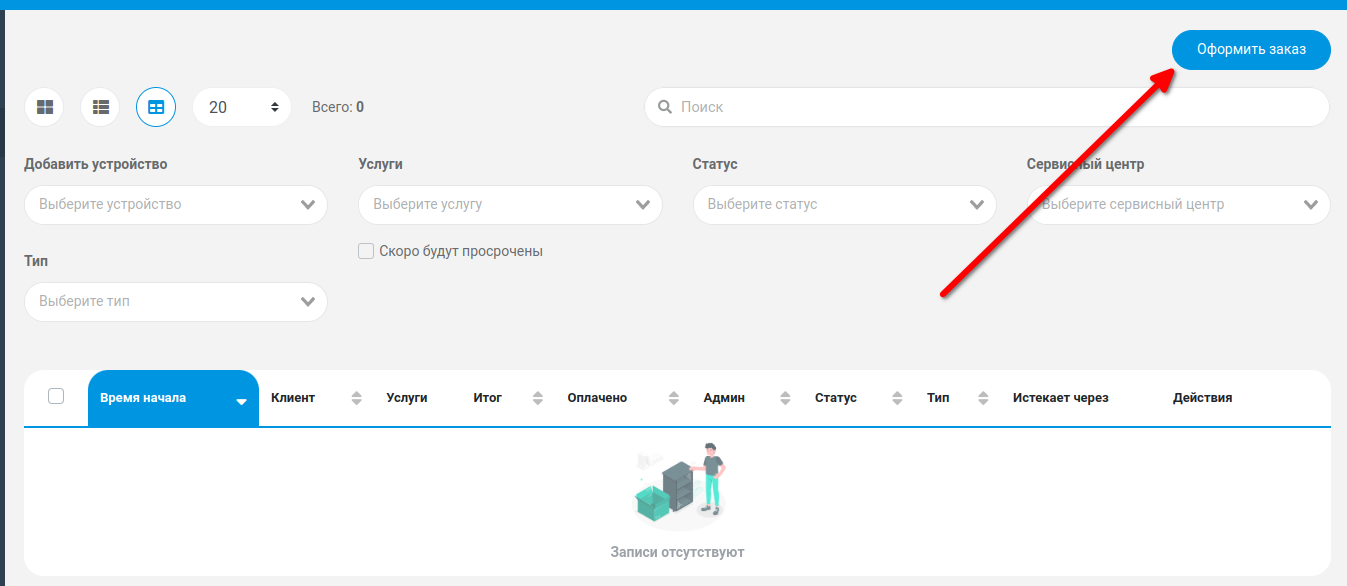The width and height of the screenshot is (1347, 586).
Task: Enable the Скоро будут просрочены checkbox
Action: [x=366, y=251]
